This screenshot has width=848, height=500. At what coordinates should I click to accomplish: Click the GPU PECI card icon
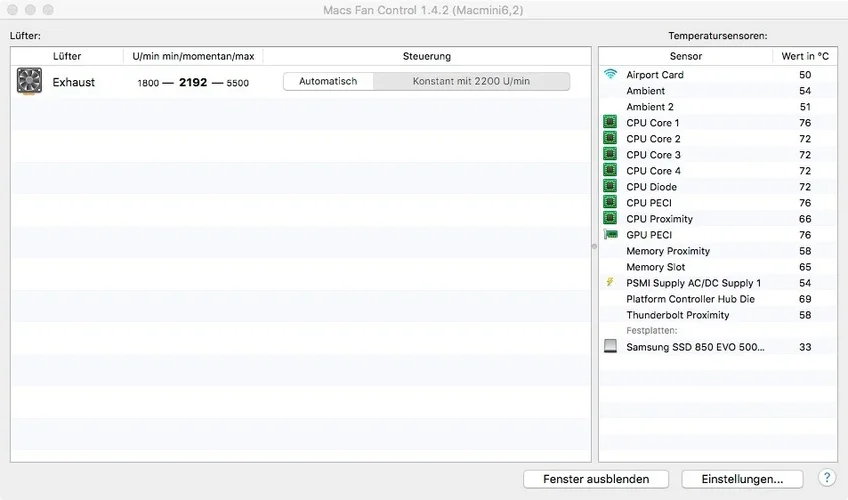coord(610,235)
